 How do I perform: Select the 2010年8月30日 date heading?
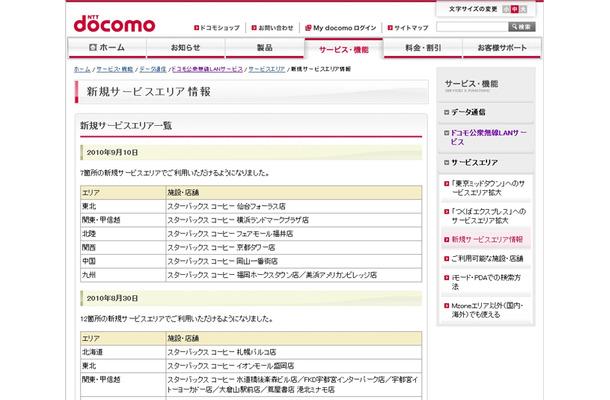pos(251,298)
